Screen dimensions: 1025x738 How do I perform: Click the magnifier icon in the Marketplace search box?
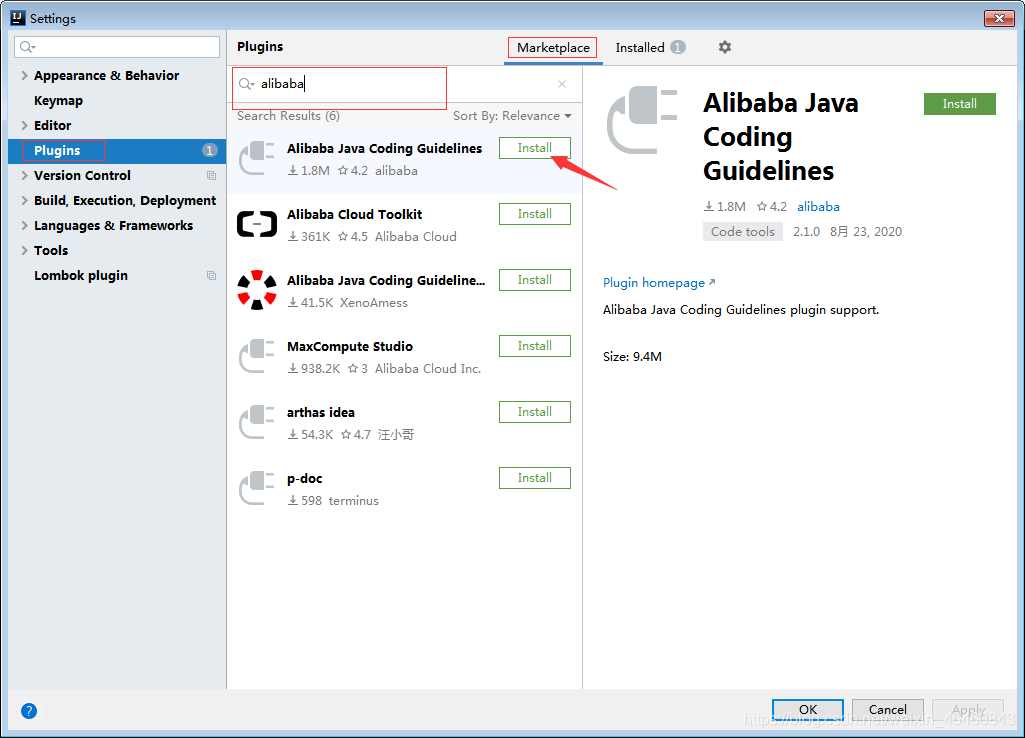point(248,84)
